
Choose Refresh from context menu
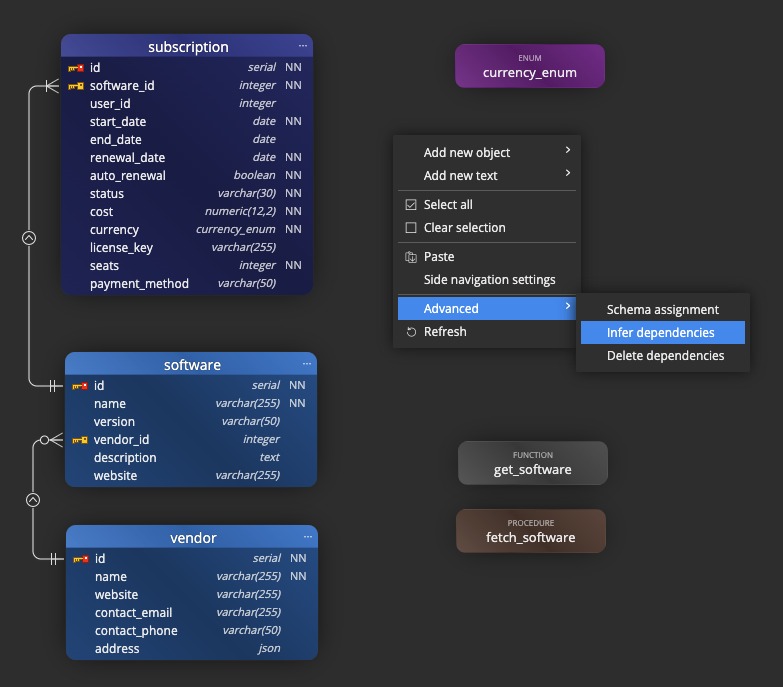pos(487,332)
